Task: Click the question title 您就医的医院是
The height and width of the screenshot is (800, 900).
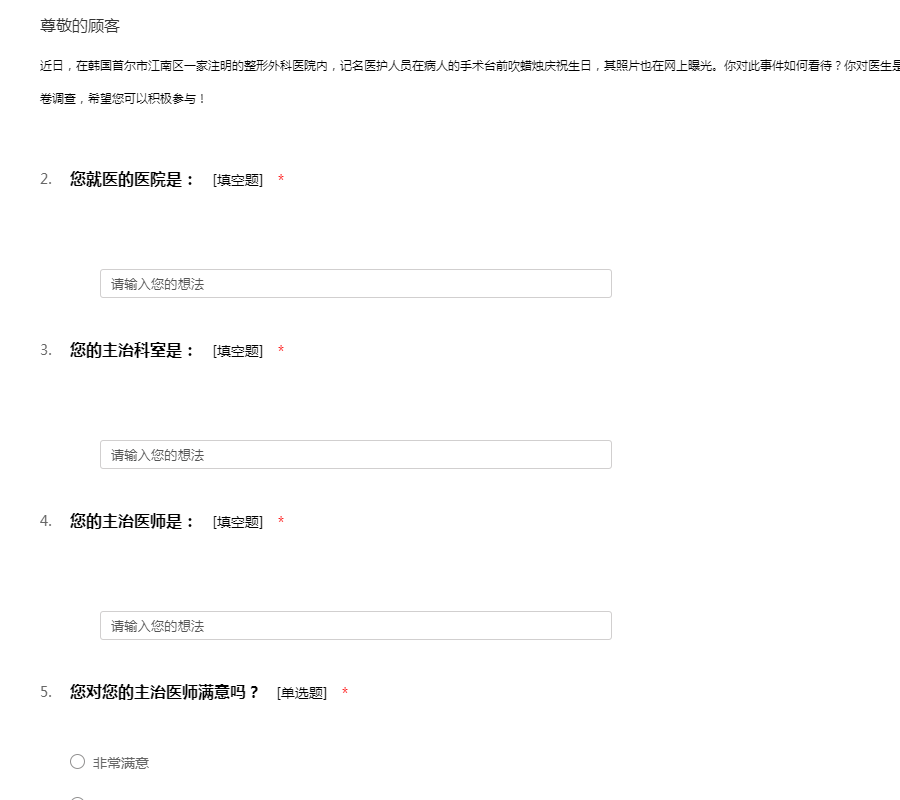Action: point(132,180)
